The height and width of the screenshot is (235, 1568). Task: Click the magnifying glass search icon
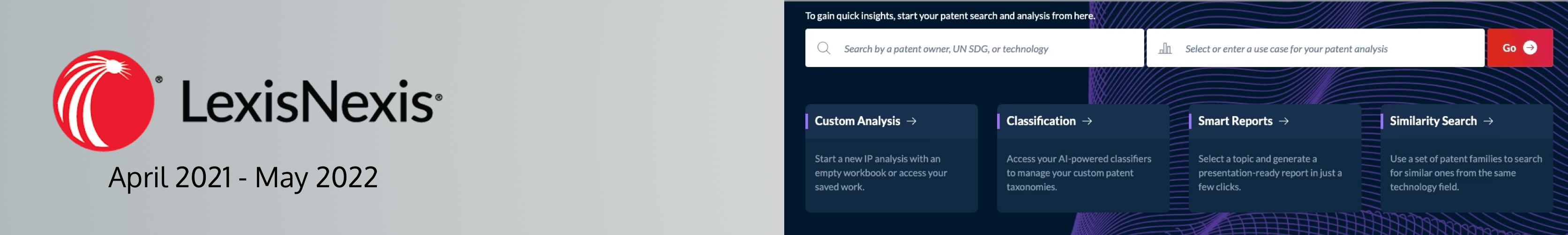[x=824, y=48]
